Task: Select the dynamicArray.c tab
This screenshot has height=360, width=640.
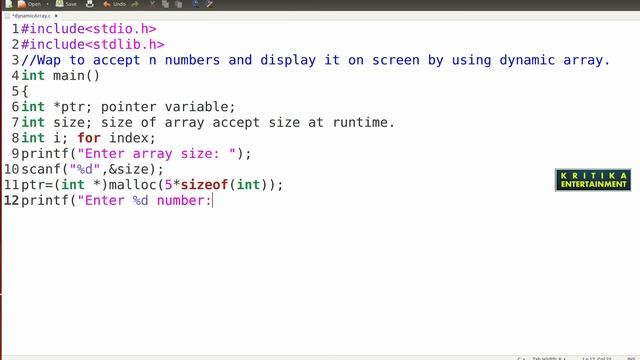Action: [x=31, y=16]
